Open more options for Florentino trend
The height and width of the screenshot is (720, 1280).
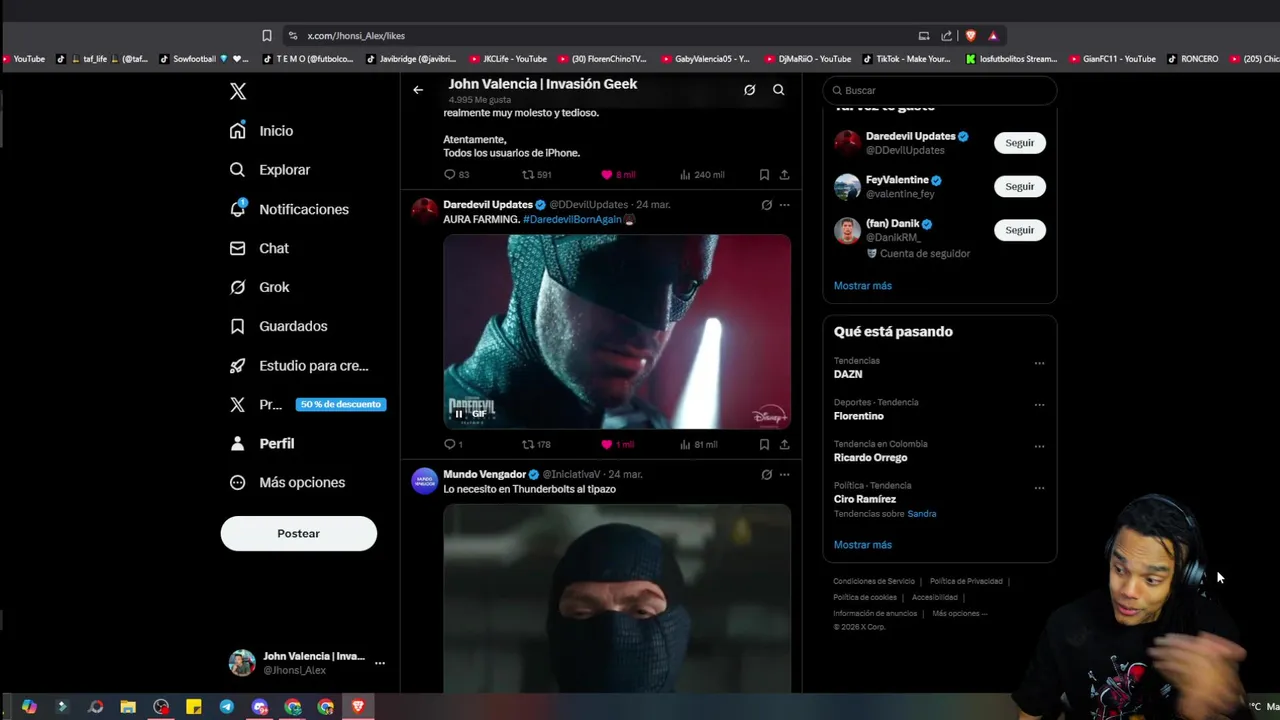[x=1039, y=405]
